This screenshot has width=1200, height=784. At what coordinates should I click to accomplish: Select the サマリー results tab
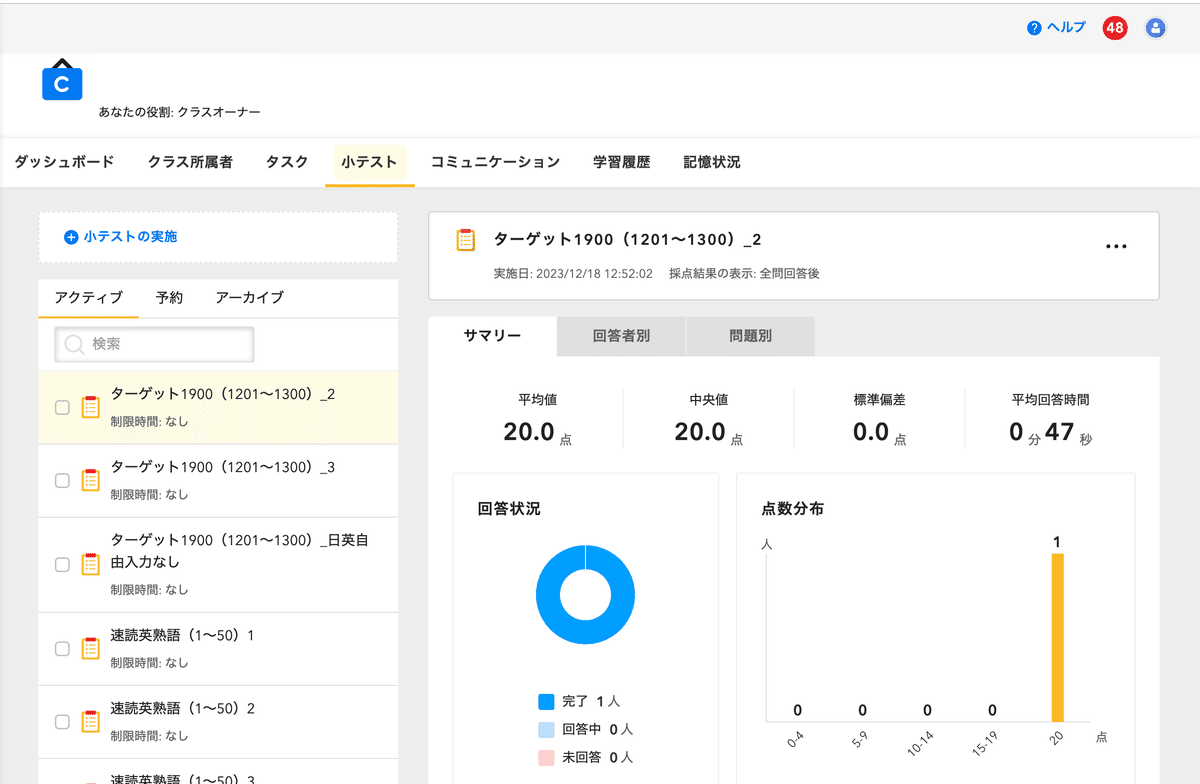(x=492, y=337)
